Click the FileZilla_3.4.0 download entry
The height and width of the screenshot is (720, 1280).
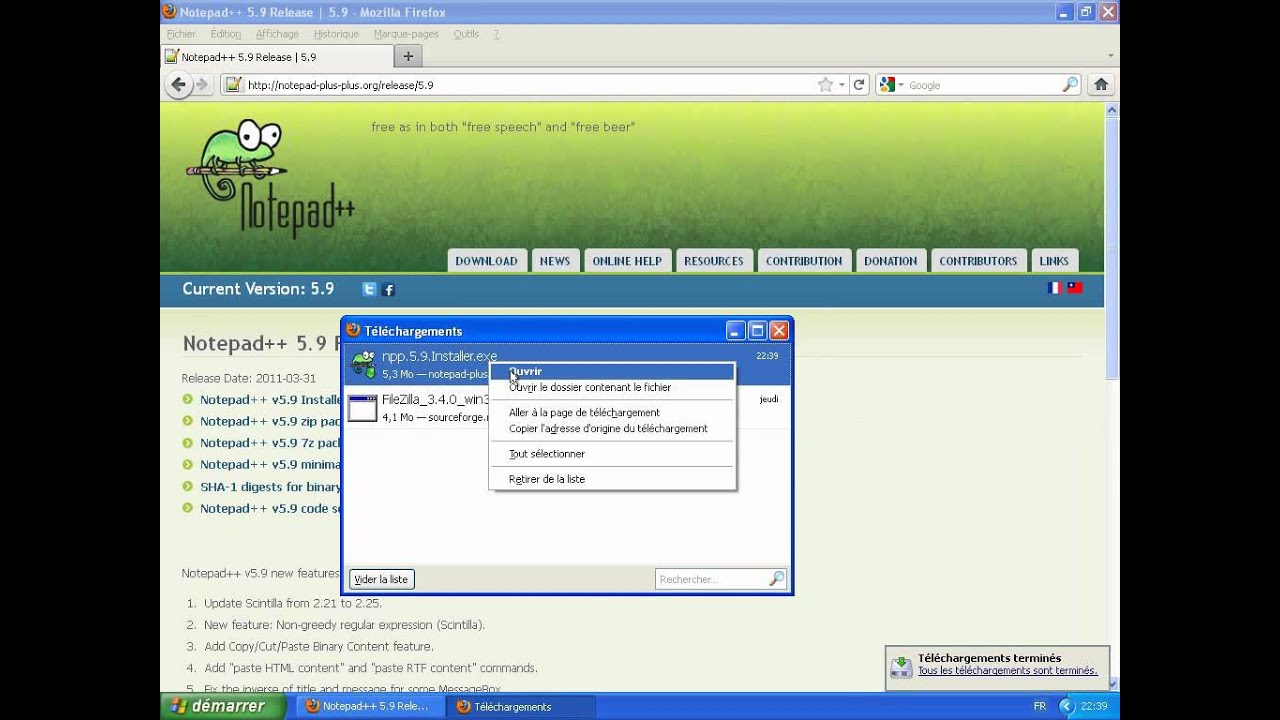[566, 408]
